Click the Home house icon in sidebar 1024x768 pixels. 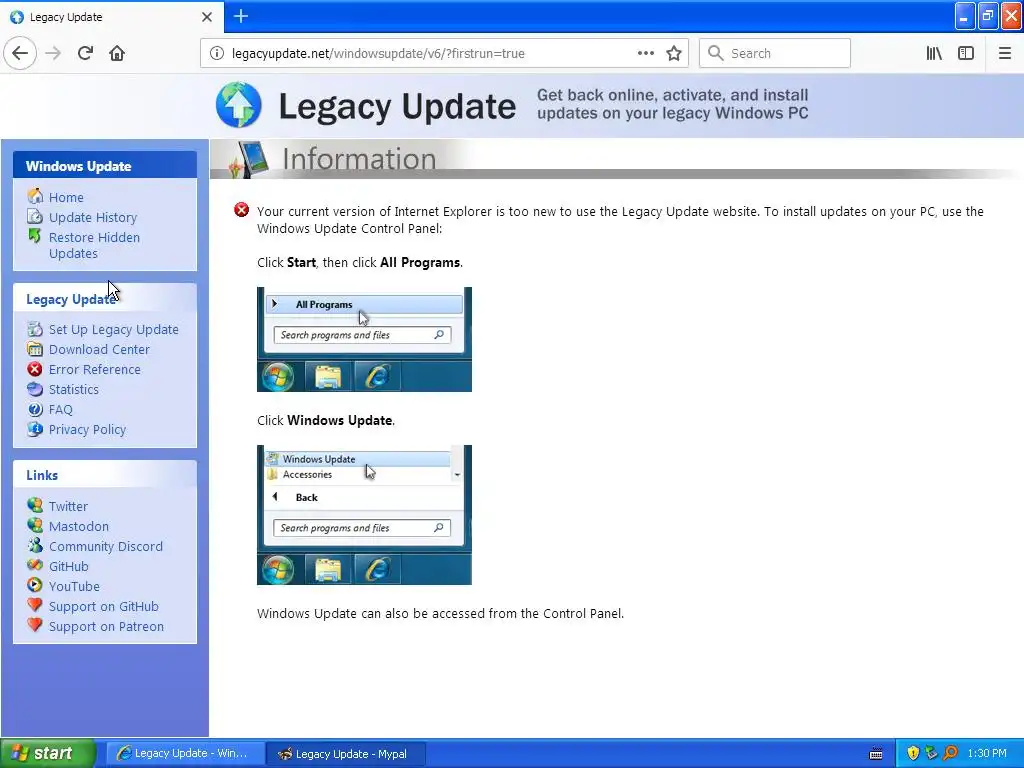click(x=35, y=196)
